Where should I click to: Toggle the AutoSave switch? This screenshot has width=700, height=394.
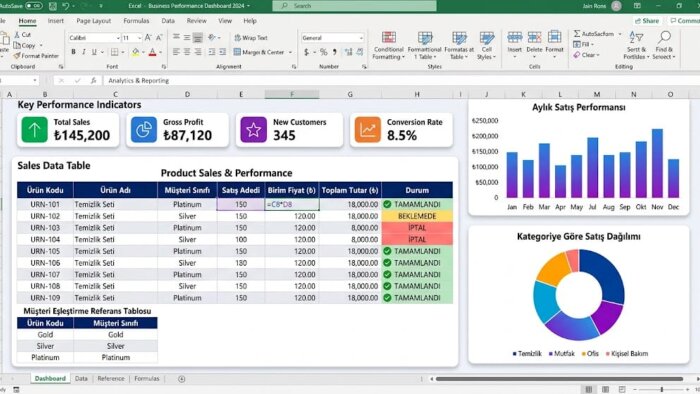34,6
